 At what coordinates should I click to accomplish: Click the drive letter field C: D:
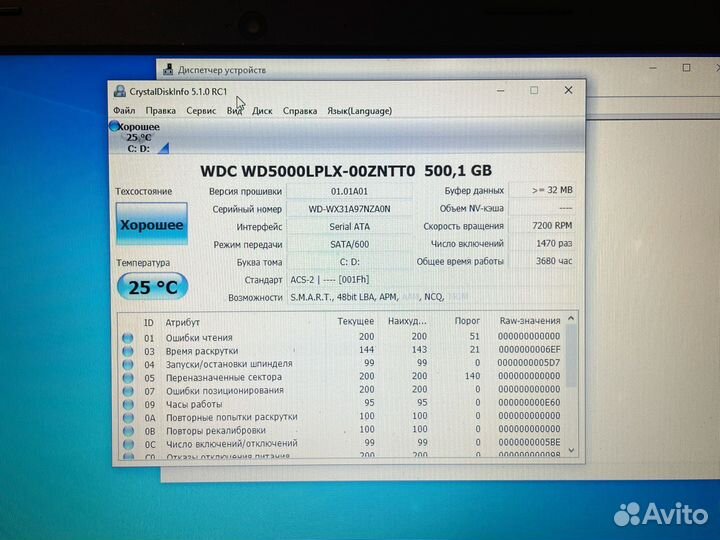(349, 262)
